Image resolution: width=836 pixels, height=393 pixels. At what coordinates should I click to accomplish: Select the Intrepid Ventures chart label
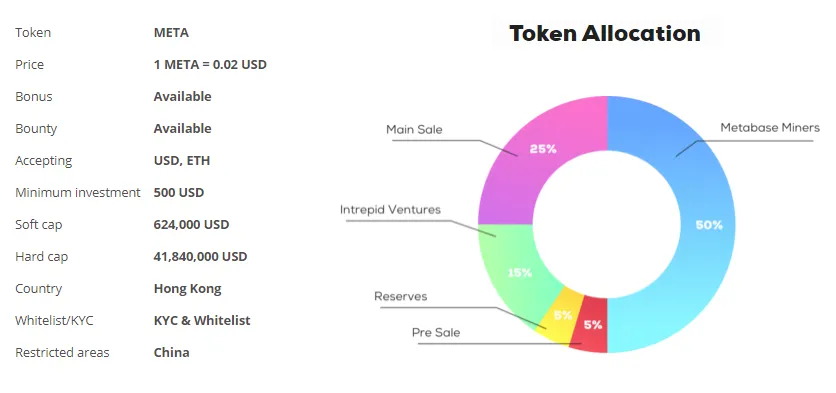tap(390, 210)
